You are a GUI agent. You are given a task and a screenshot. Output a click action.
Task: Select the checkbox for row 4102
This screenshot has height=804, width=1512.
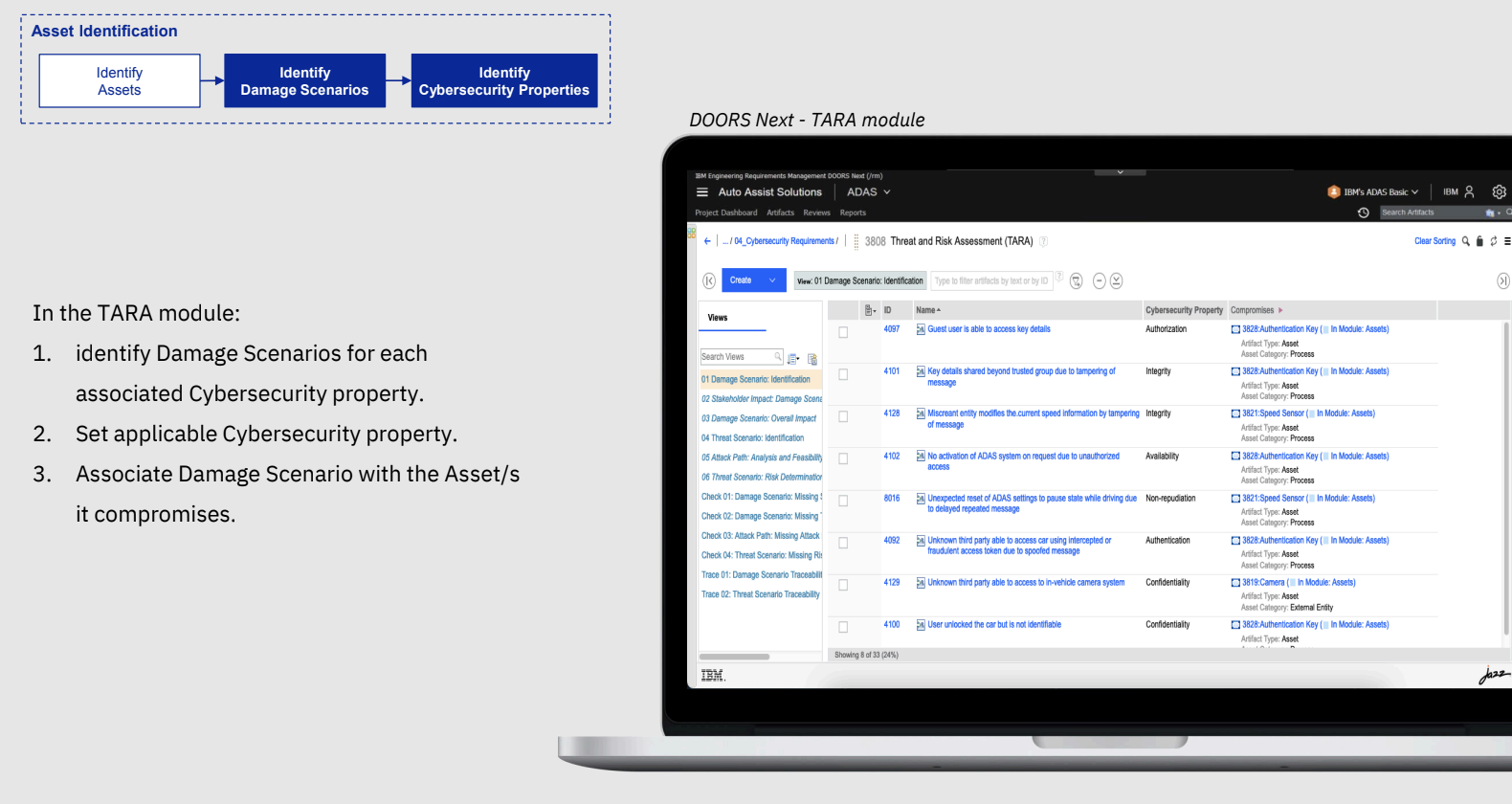click(x=843, y=458)
